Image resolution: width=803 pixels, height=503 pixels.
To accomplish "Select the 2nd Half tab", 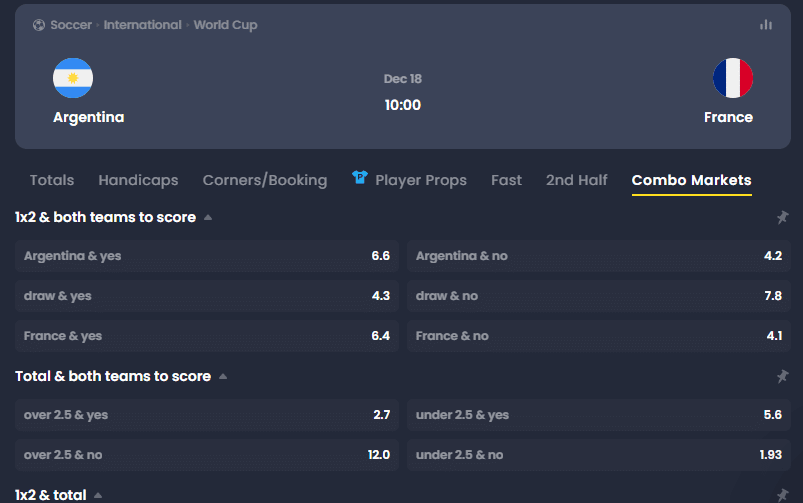I will 577,180.
